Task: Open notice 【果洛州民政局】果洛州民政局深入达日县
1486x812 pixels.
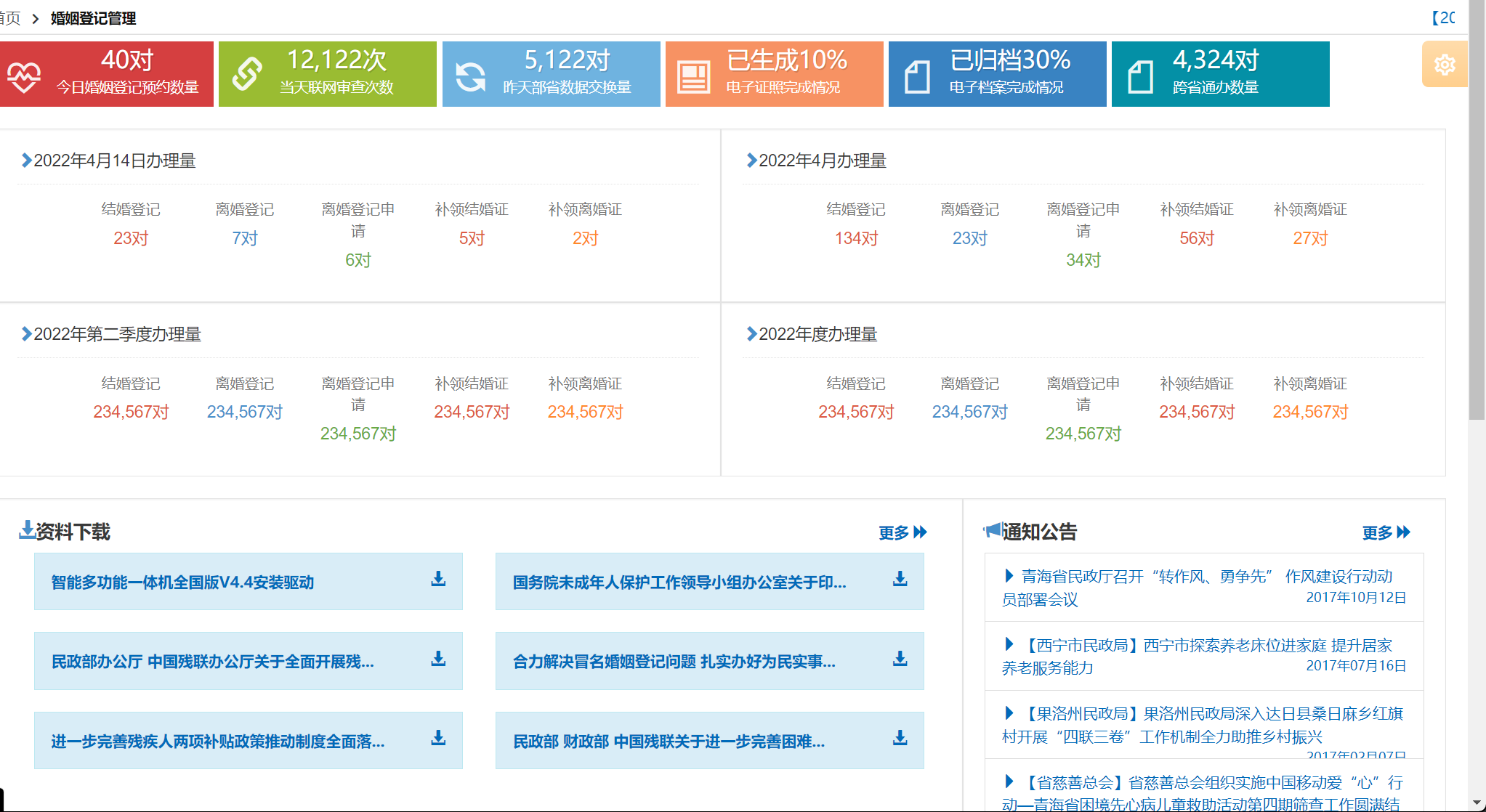Action: (1204, 725)
